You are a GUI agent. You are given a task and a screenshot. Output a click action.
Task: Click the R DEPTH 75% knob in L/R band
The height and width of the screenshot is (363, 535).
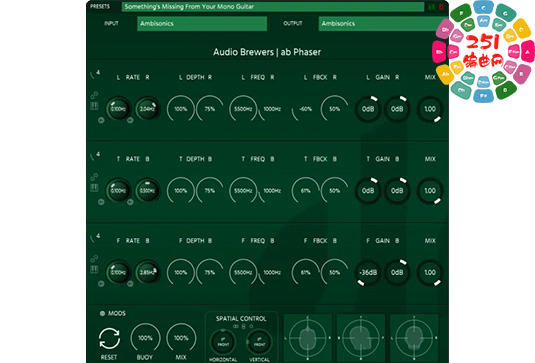209,109
